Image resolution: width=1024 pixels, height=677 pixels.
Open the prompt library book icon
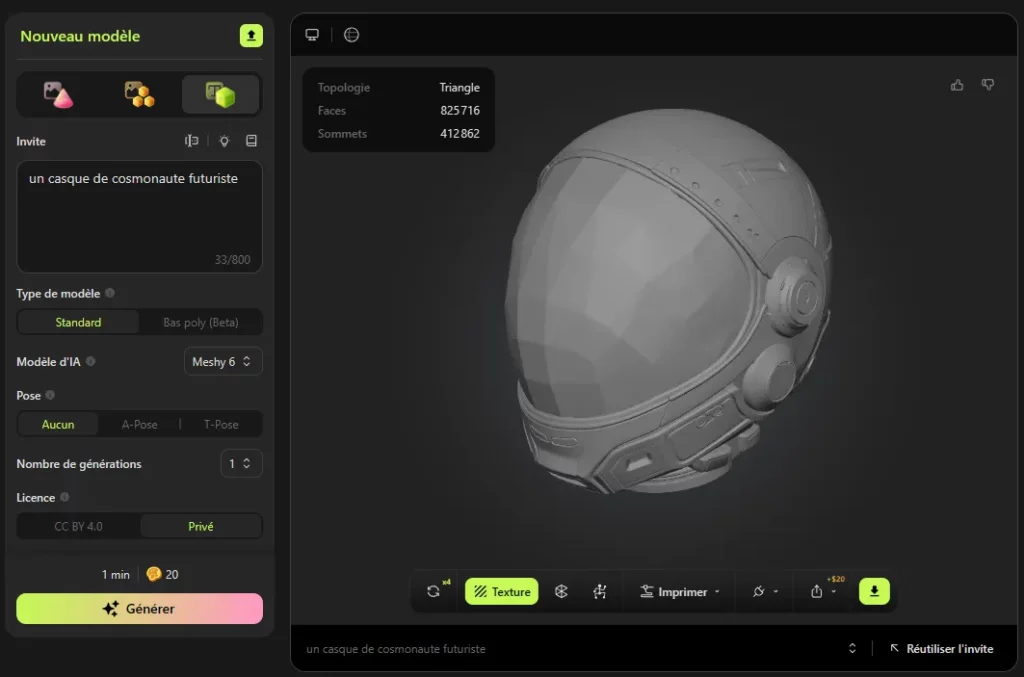click(251, 141)
